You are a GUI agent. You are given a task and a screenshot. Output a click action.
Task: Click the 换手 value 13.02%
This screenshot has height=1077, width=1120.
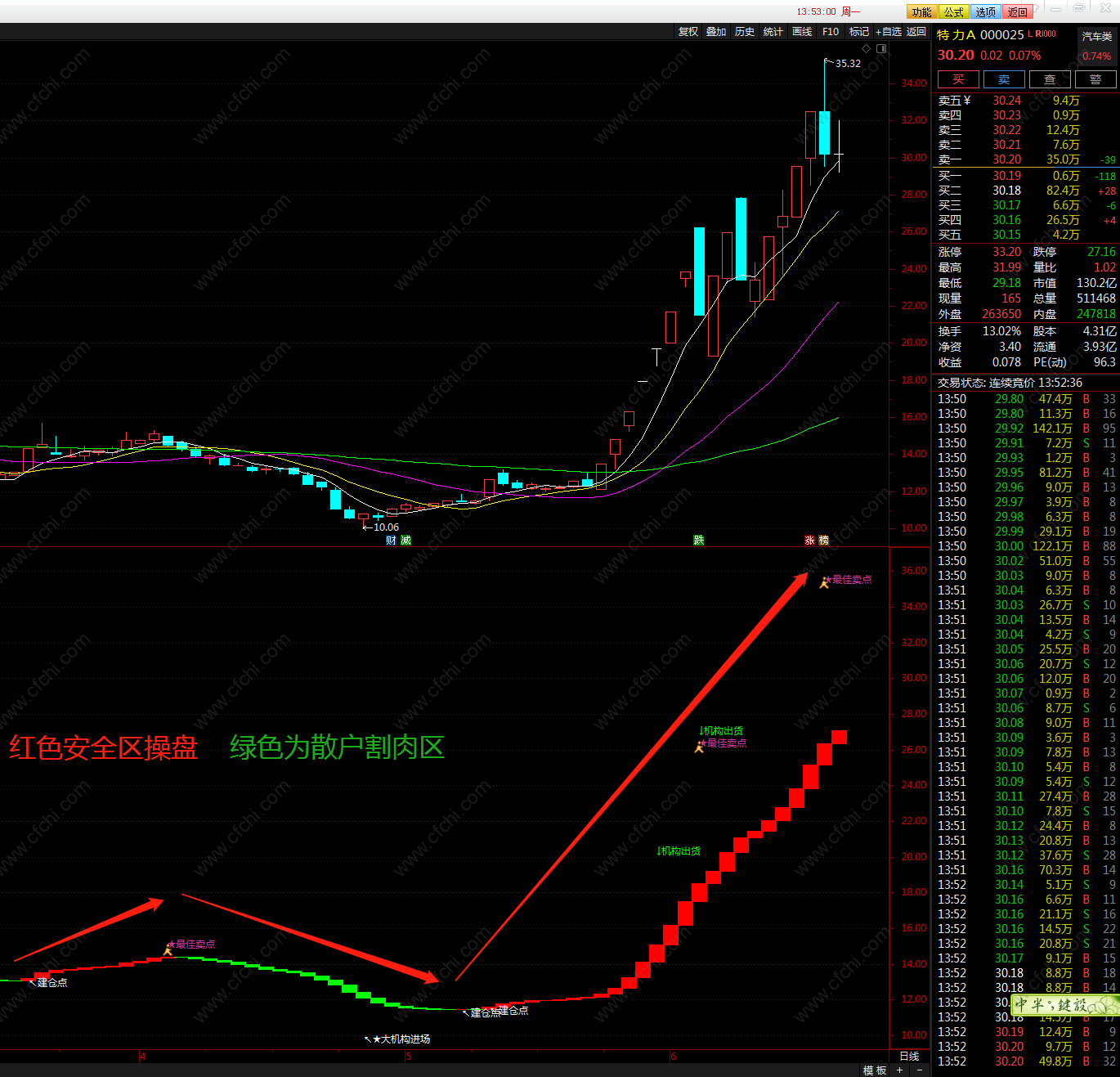click(x=1001, y=331)
